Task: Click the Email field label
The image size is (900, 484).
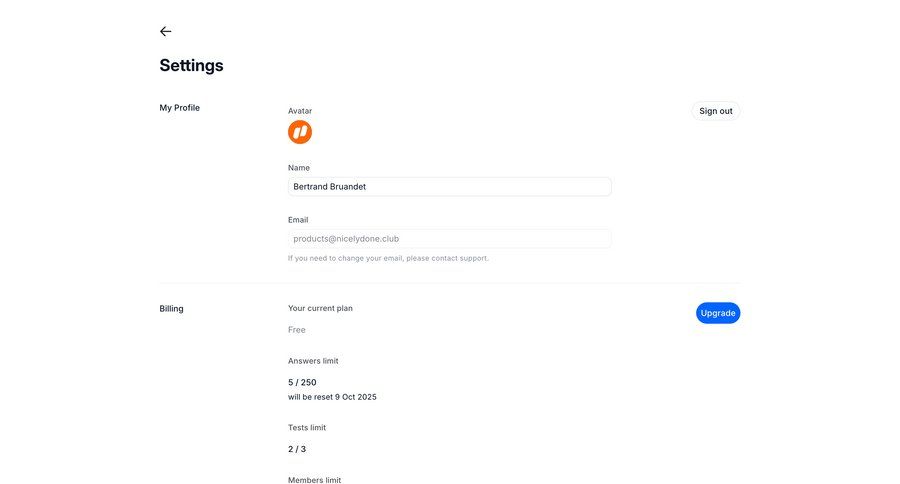Action: point(298,220)
